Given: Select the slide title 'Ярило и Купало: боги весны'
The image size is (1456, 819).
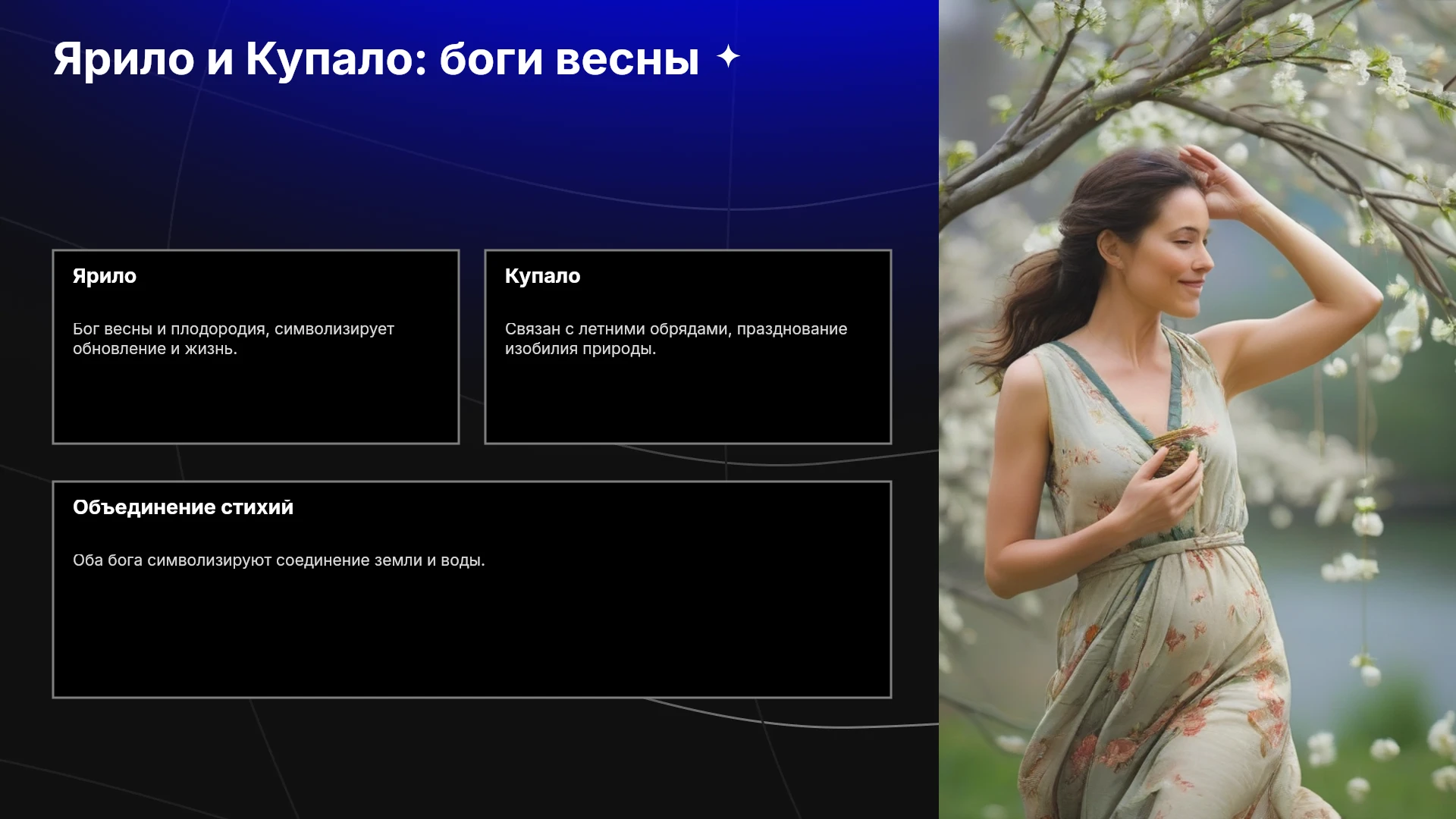Looking at the screenshot, I should tap(376, 58).
